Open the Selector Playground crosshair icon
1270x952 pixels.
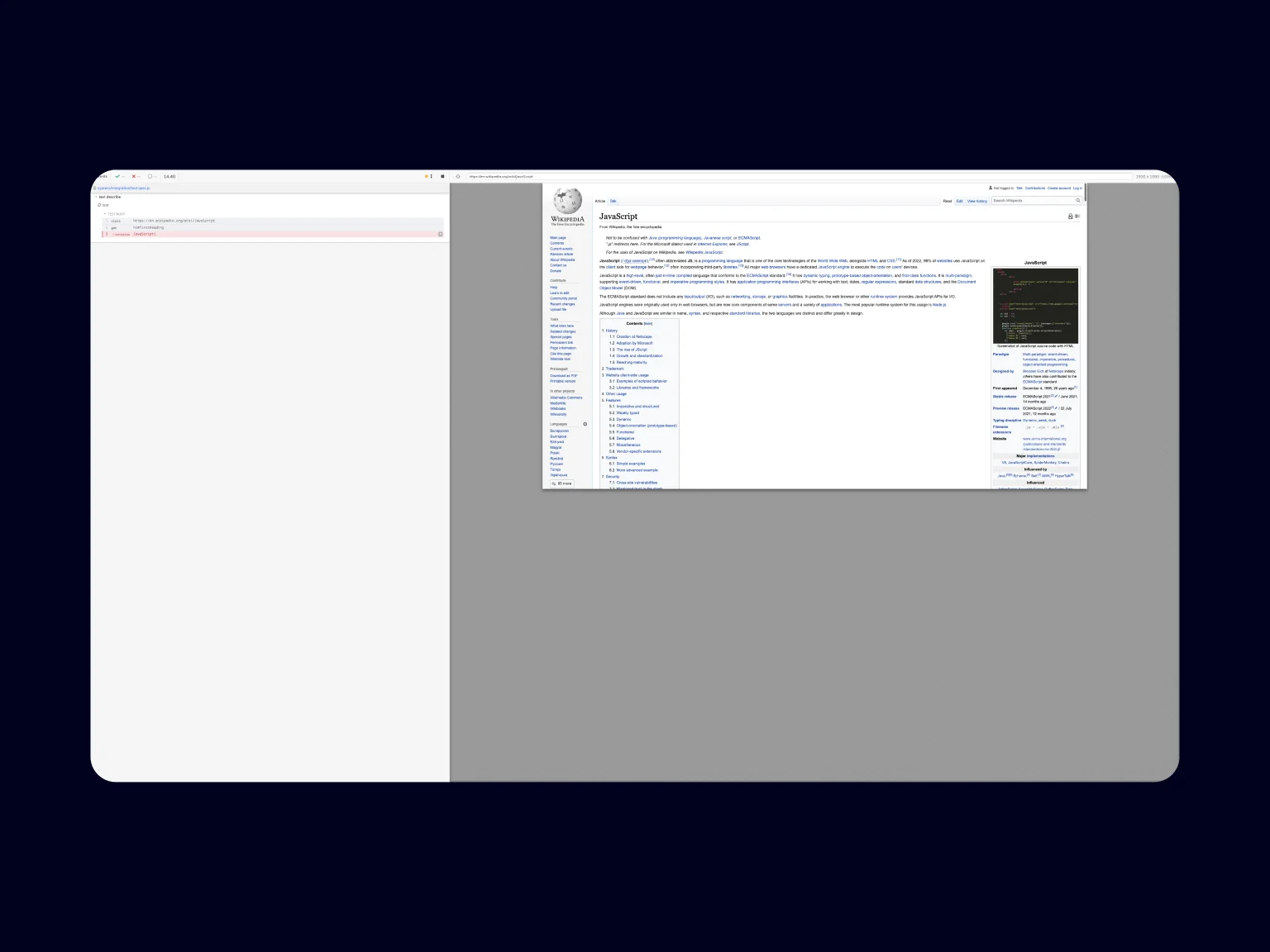point(458,176)
